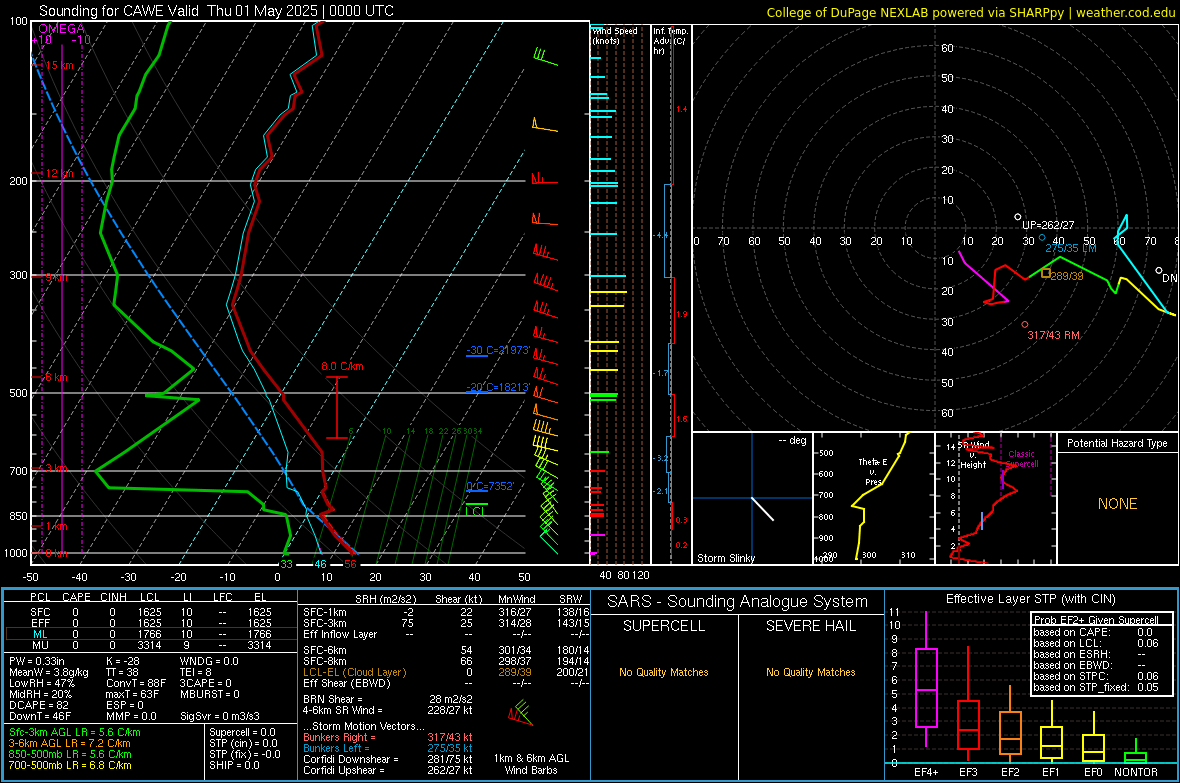1180x783 pixels.
Task: Click the magenta EF4+ box plot
Action: (x=926, y=688)
